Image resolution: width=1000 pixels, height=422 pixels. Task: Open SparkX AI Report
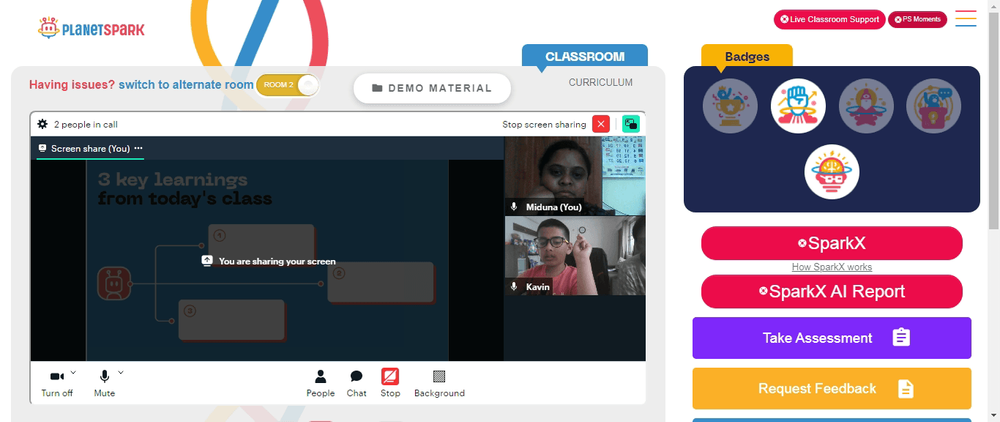[x=832, y=291]
